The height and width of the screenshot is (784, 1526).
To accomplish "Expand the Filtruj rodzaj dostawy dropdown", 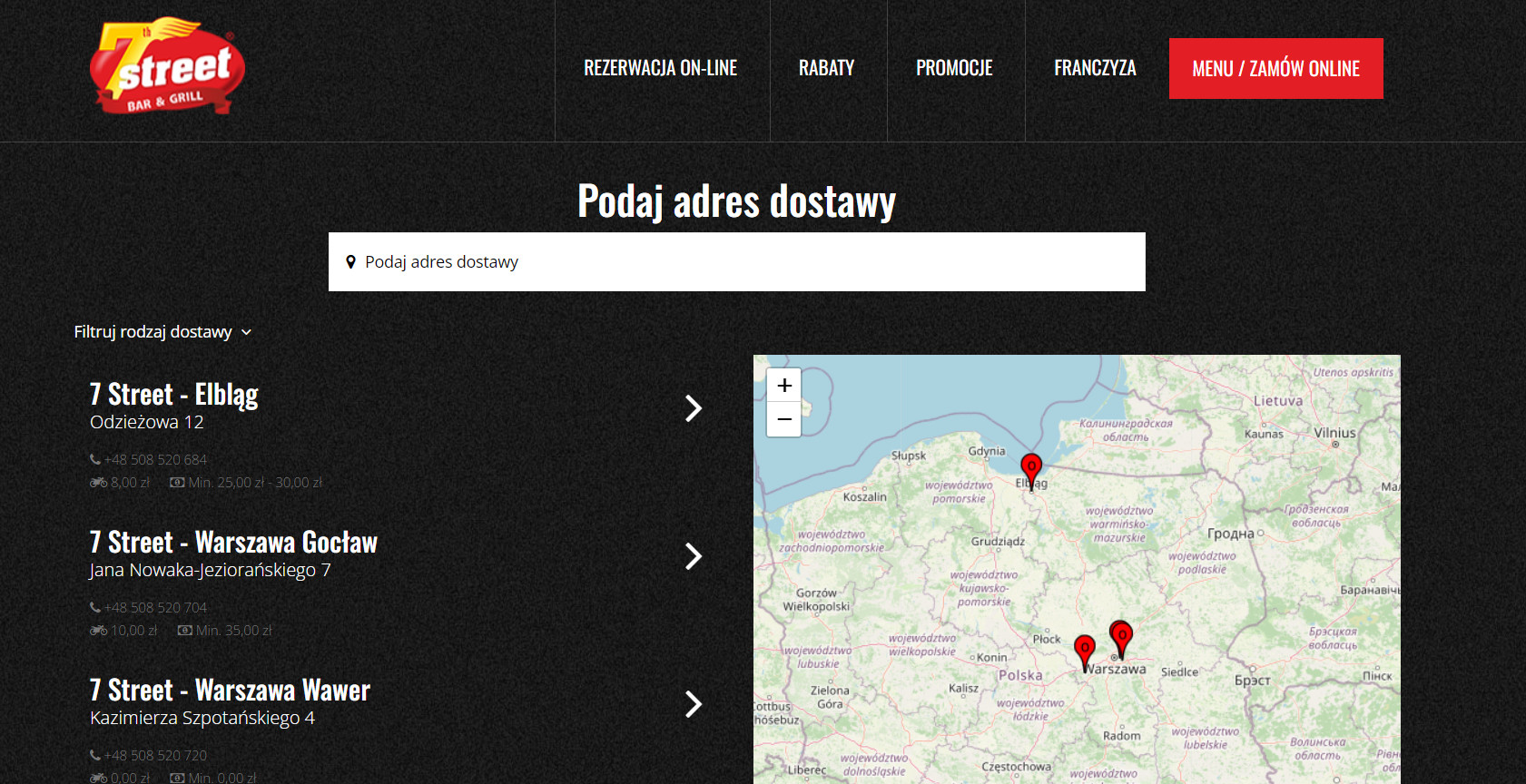I will (162, 332).
